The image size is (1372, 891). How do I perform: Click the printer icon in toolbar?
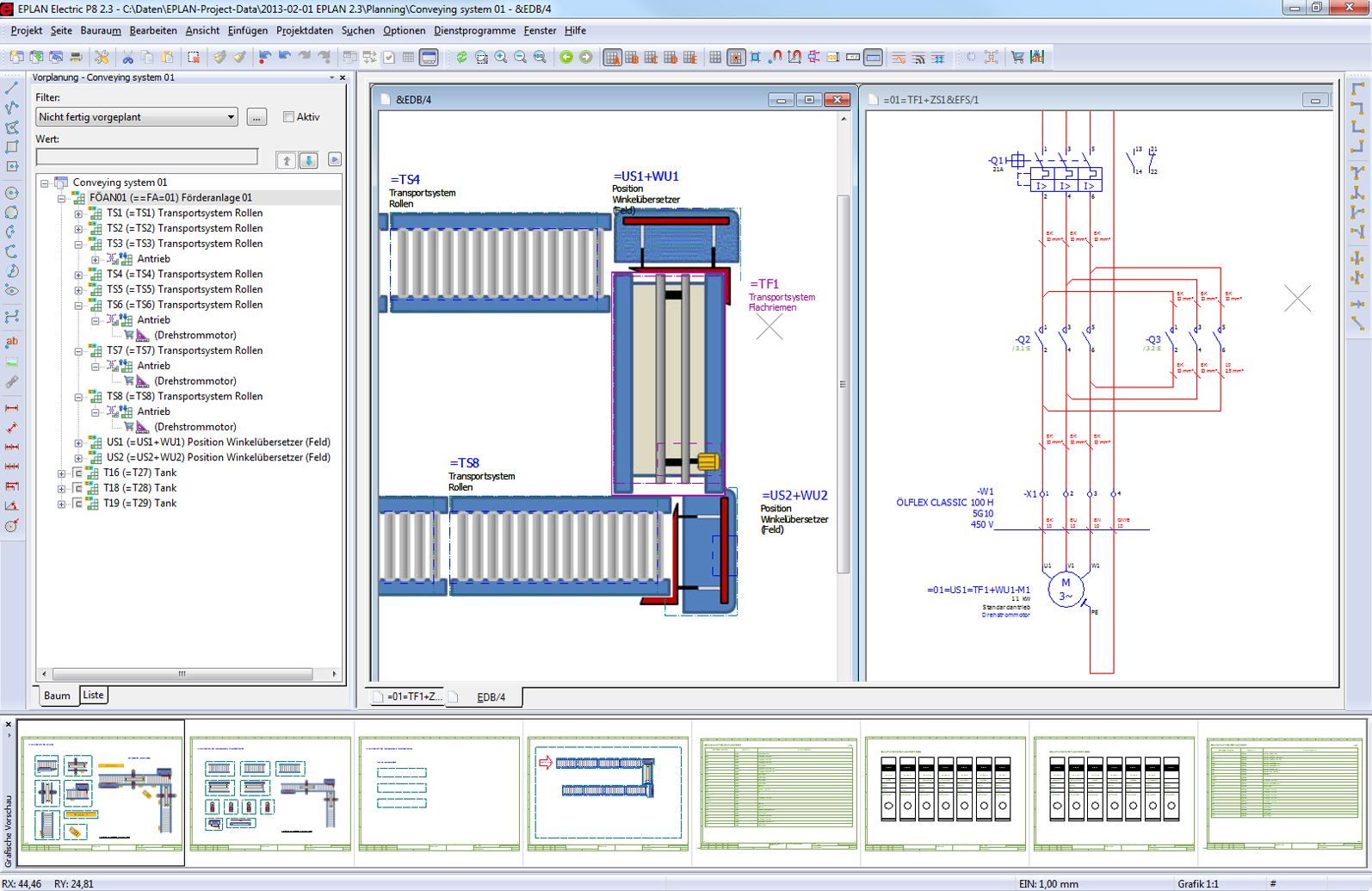(76, 58)
